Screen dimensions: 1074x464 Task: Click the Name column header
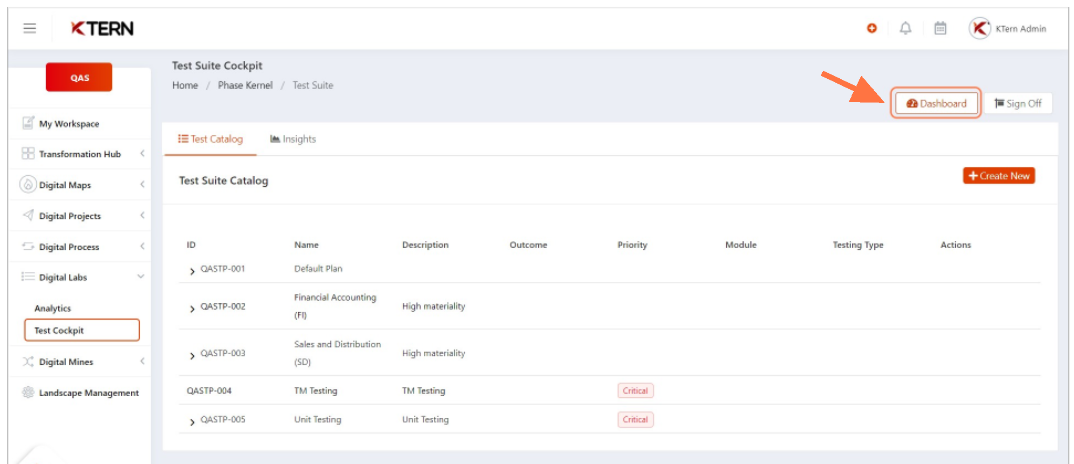pyautogui.click(x=306, y=245)
